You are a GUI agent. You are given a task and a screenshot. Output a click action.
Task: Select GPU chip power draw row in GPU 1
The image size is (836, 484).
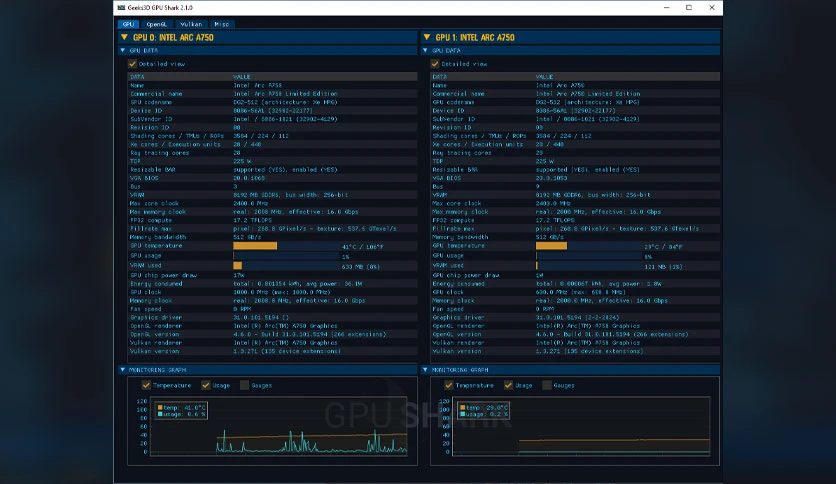click(575, 275)
